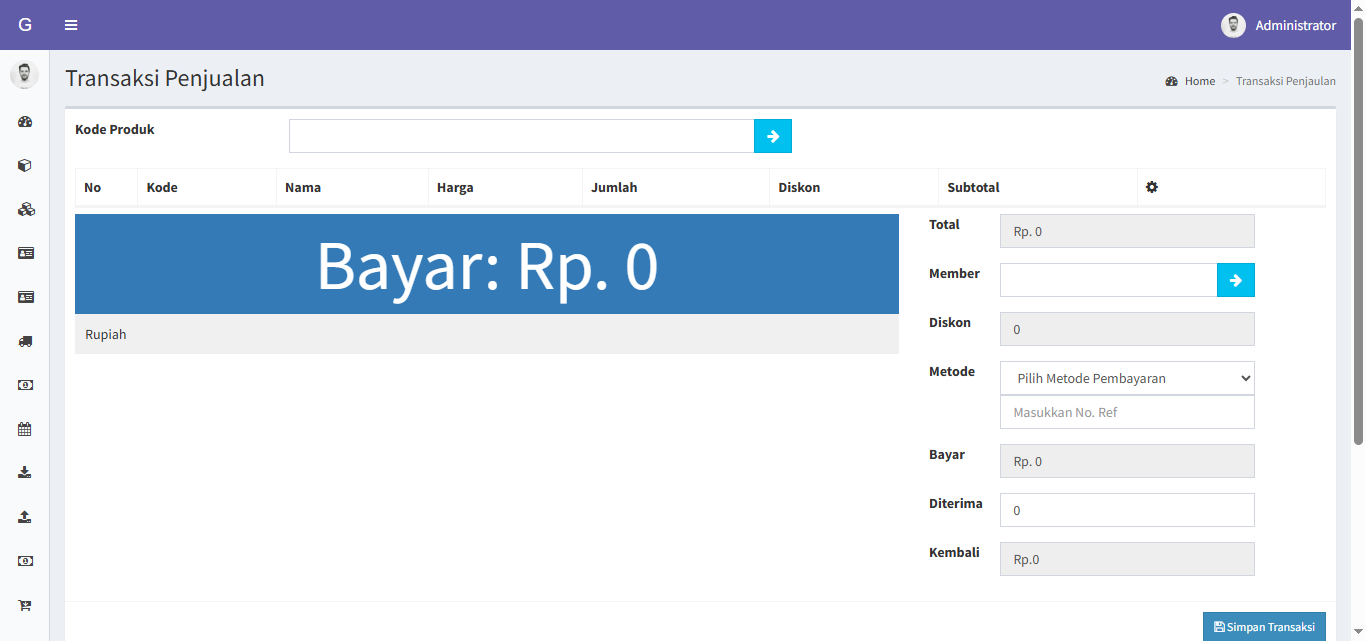This screenshot has width=1366, height=641.
Task: Open the shopping cart icon in sidebar
Action: [25, 605]
